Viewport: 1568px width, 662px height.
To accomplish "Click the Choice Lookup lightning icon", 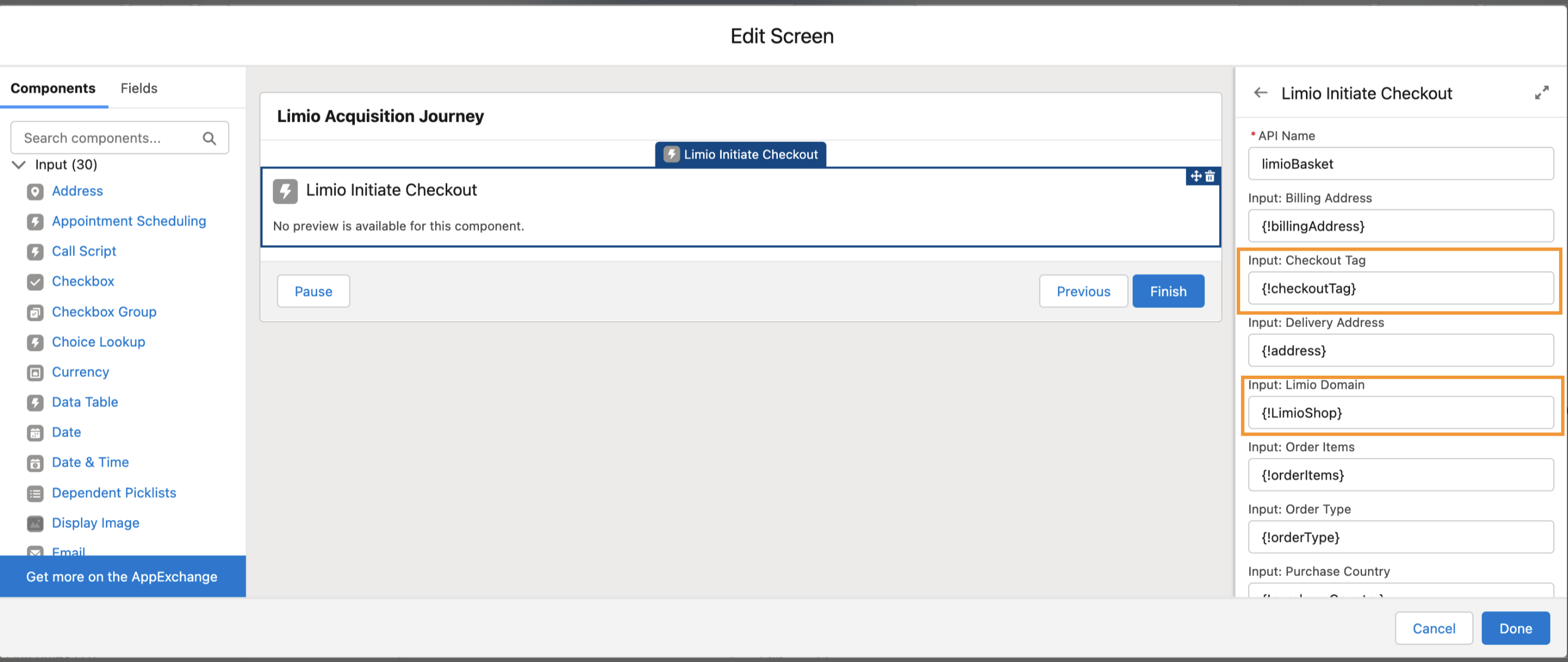I will click(x=35, y=342).
